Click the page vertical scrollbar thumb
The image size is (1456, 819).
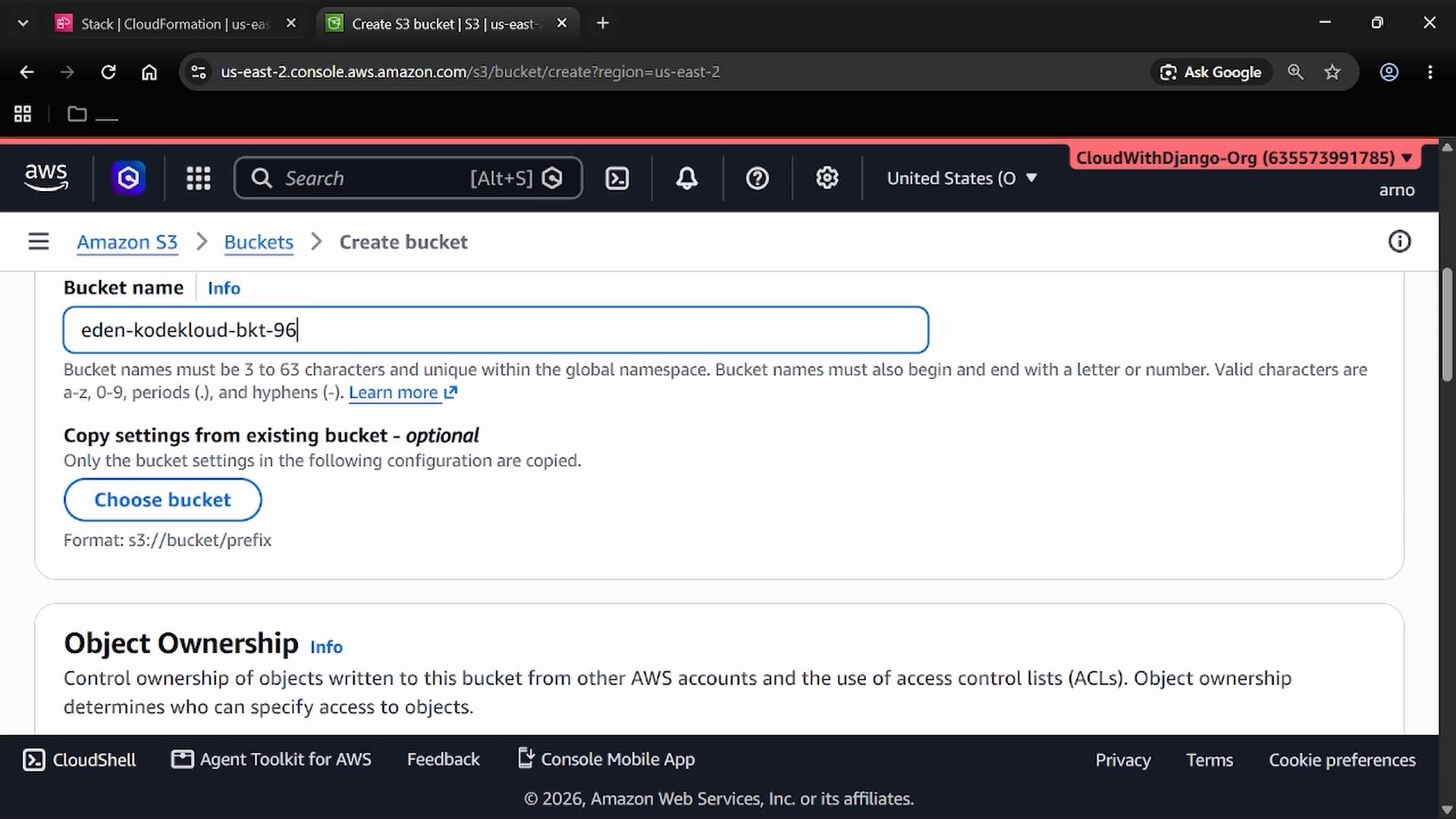pos(1447,325)
